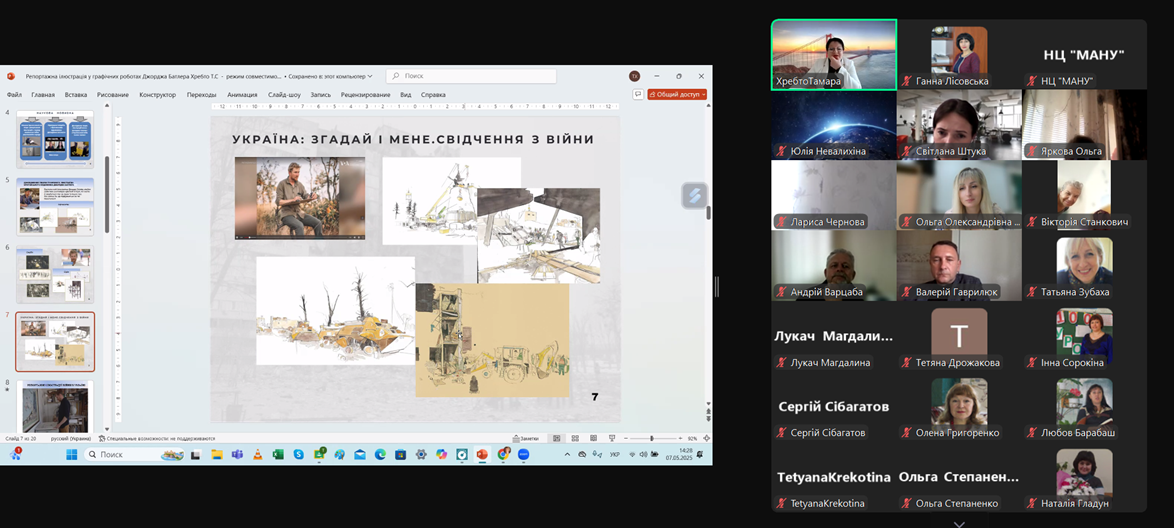
Task: Click the taskbar Поиск search field
Action: click(136, 455)
